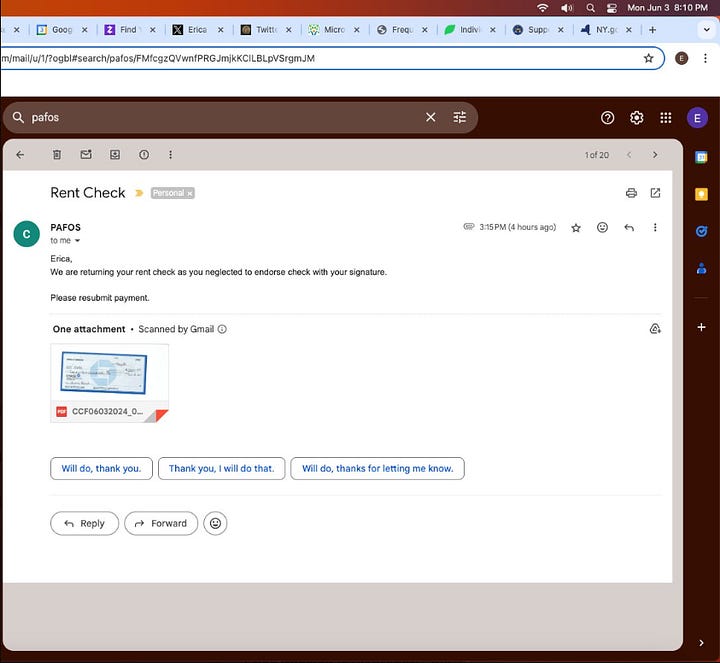Viewport: 720px width, 663px height.
Task: Show the next email with the newer arrow
Action: [x=629, y=155]
